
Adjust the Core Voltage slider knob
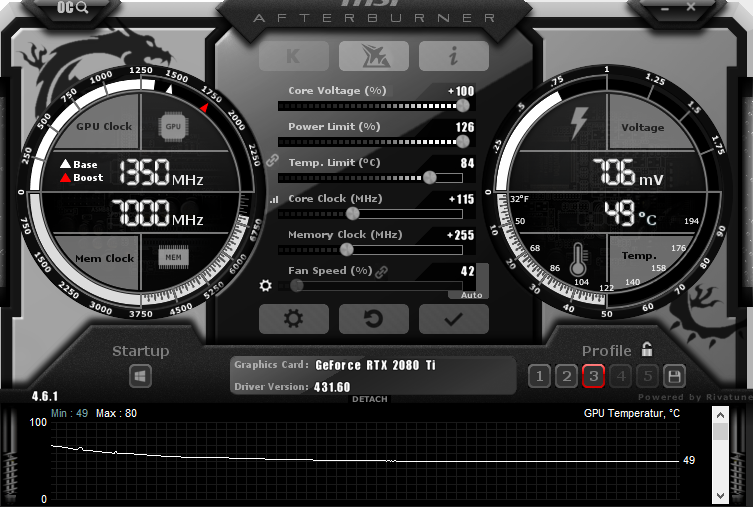point(462,106)
